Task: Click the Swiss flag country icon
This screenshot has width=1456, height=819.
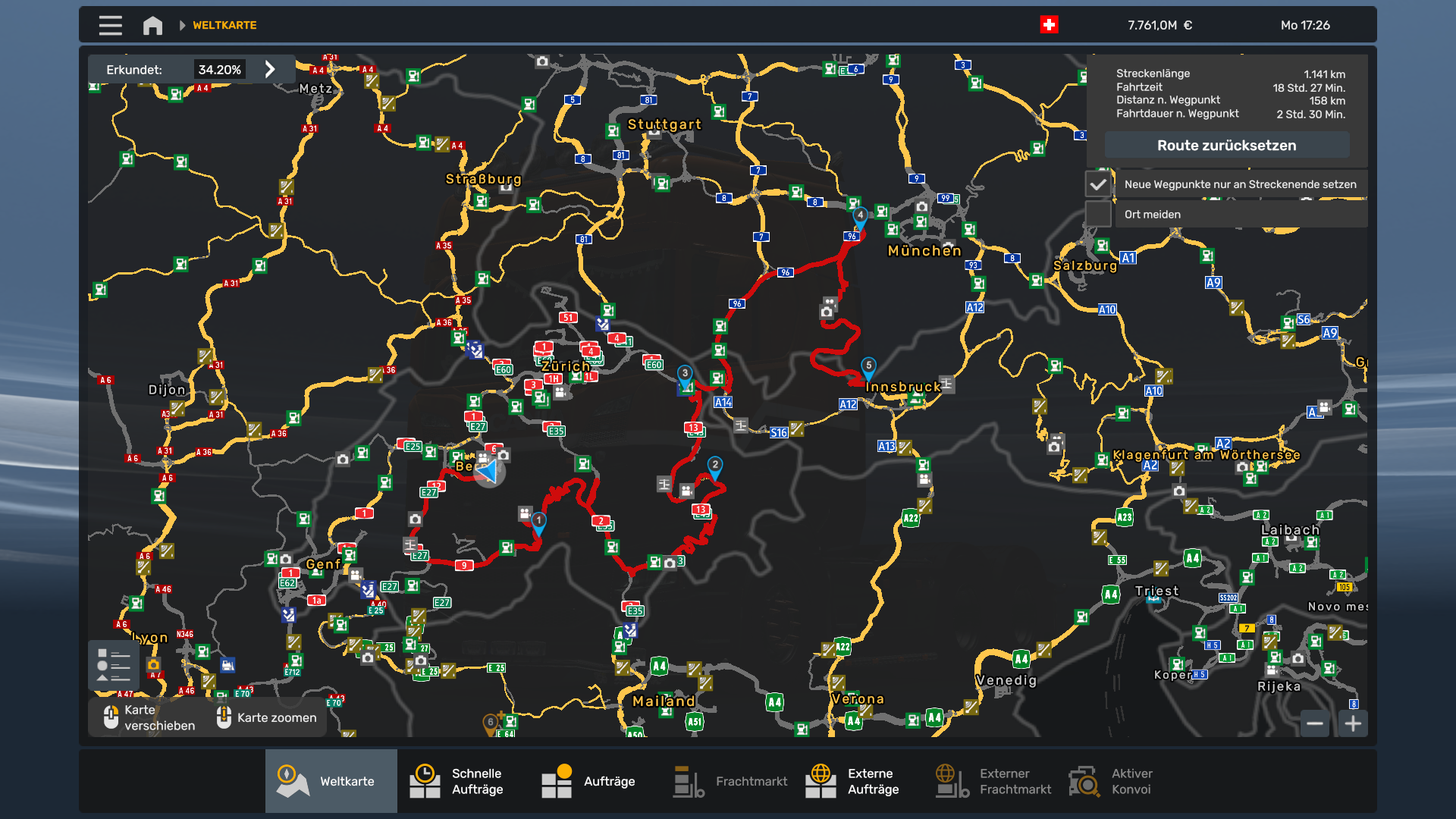Action: (1049, 25)
